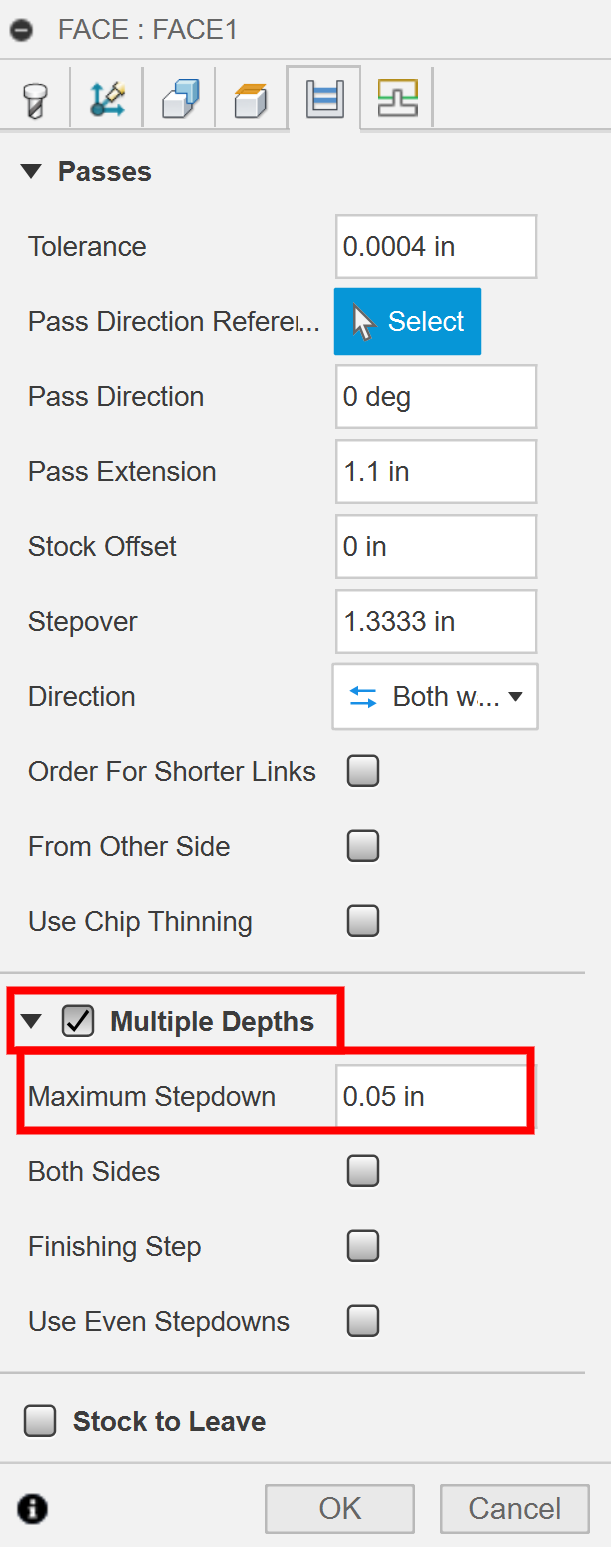Collapse the Multiple Depths section triangle

32,1022
